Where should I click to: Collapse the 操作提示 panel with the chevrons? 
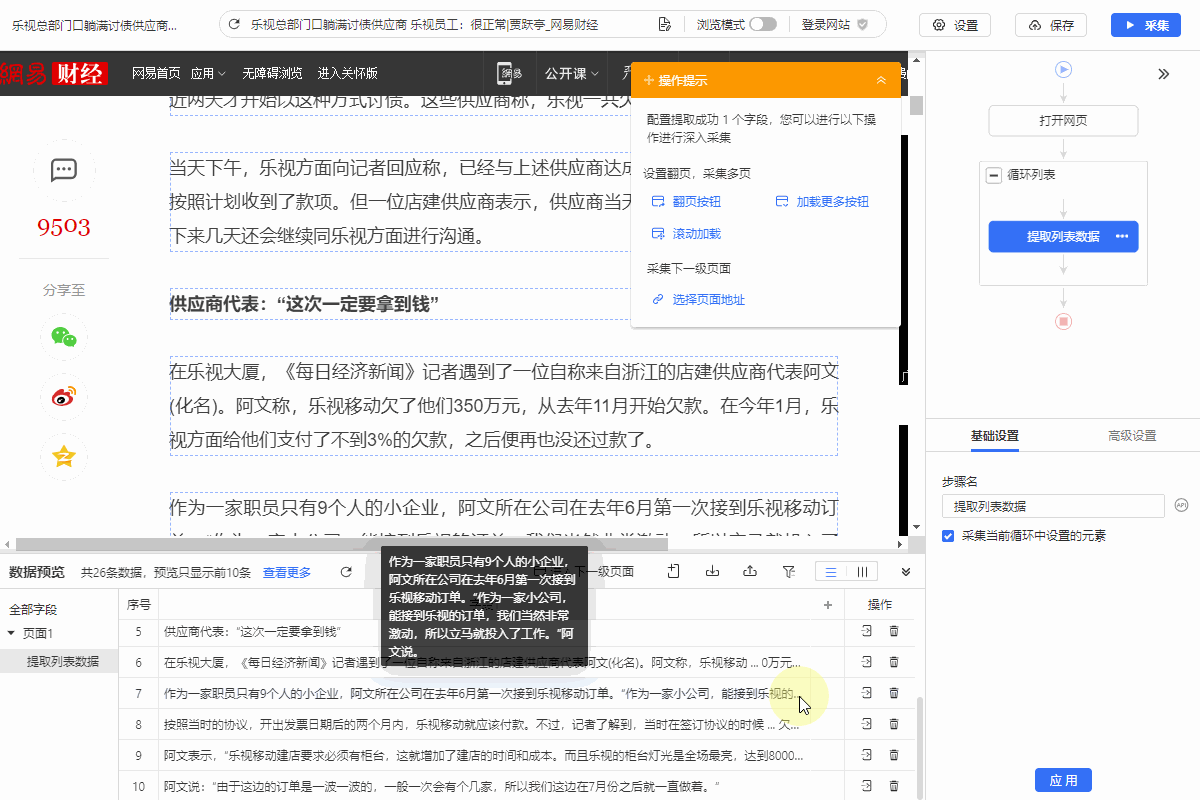coord(881,80)
